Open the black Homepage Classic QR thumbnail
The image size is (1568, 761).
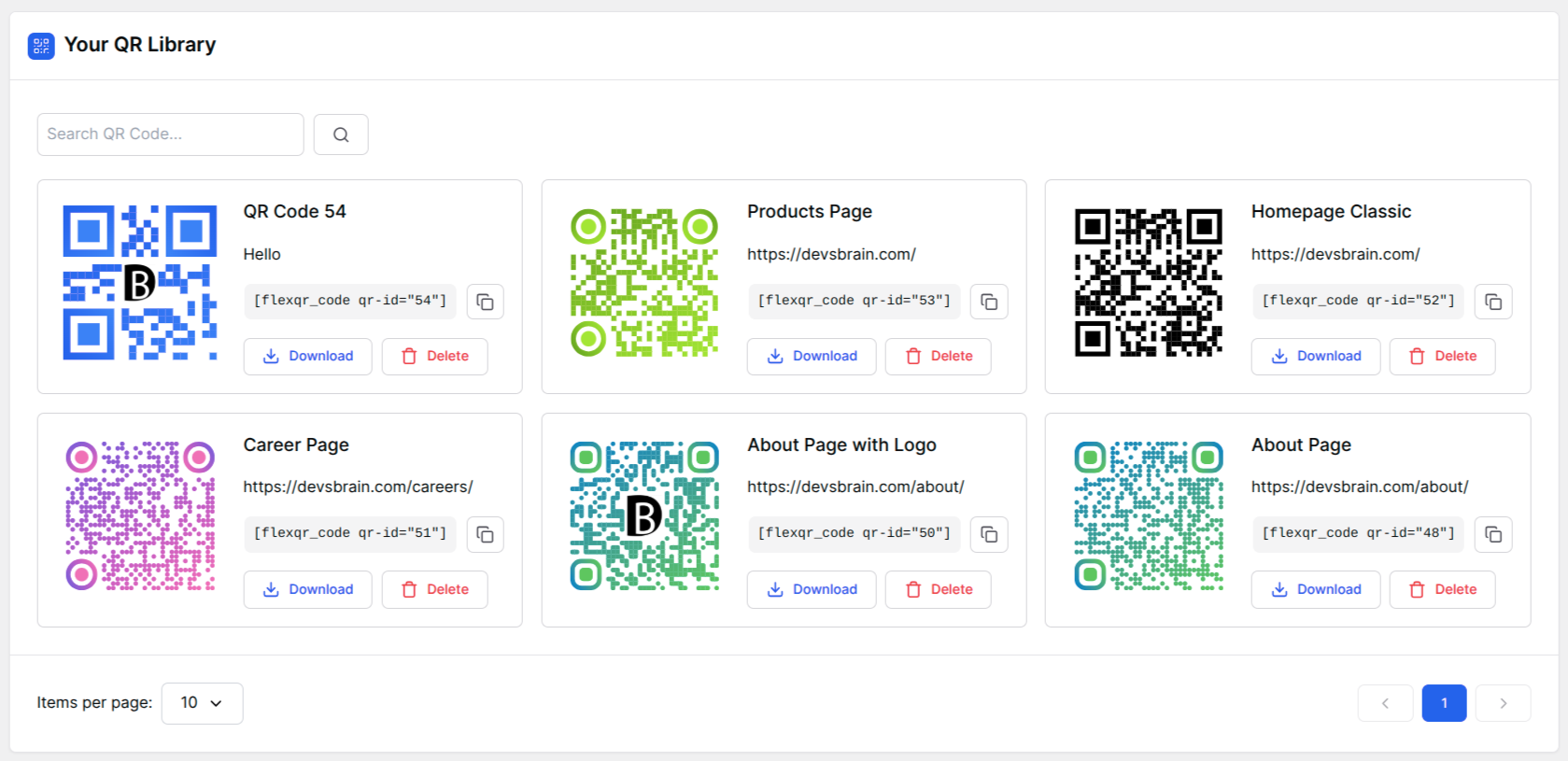(1149, 283)
